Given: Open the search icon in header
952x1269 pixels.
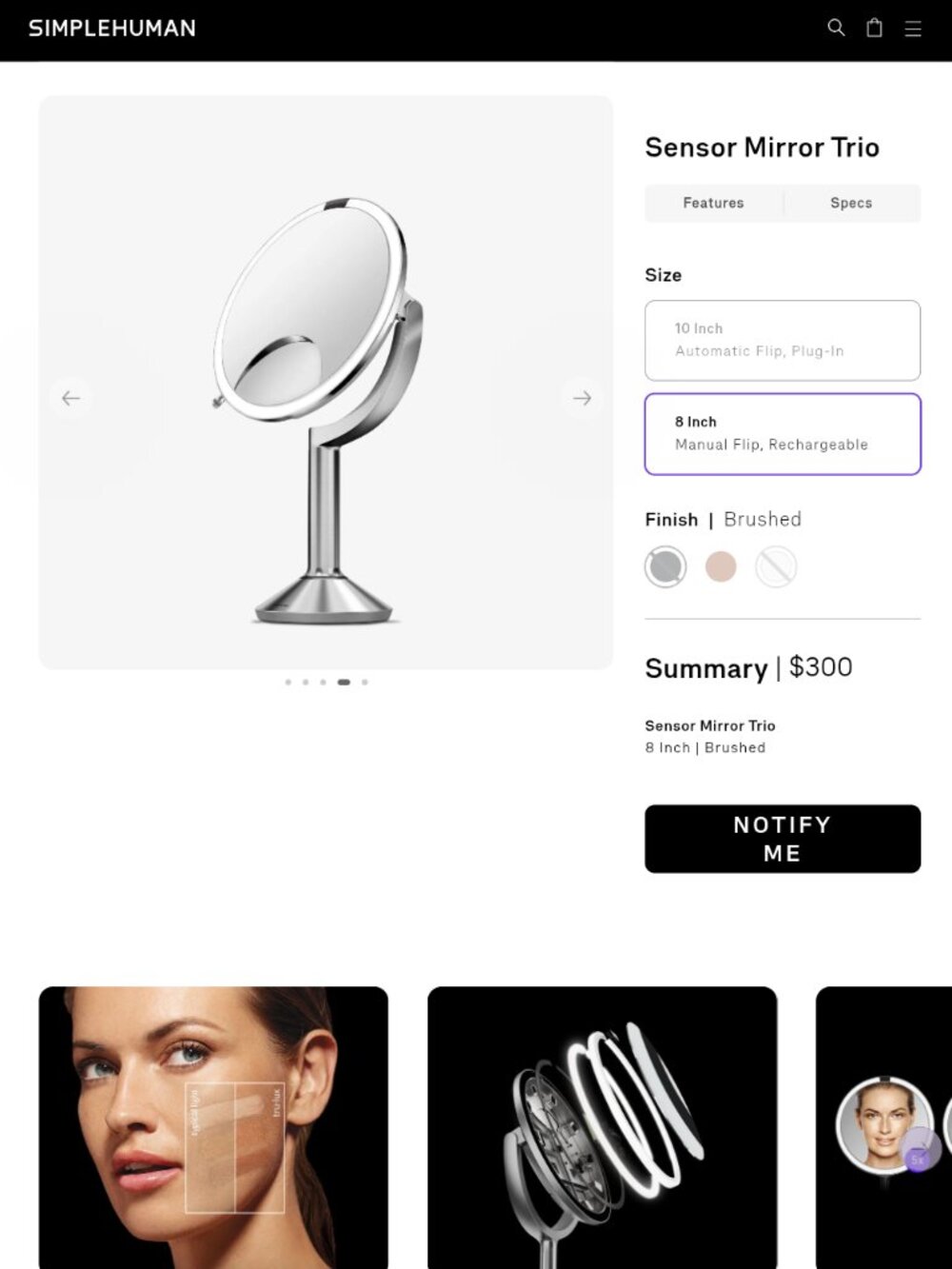Looking at the screenshot, I should [836, 28].
